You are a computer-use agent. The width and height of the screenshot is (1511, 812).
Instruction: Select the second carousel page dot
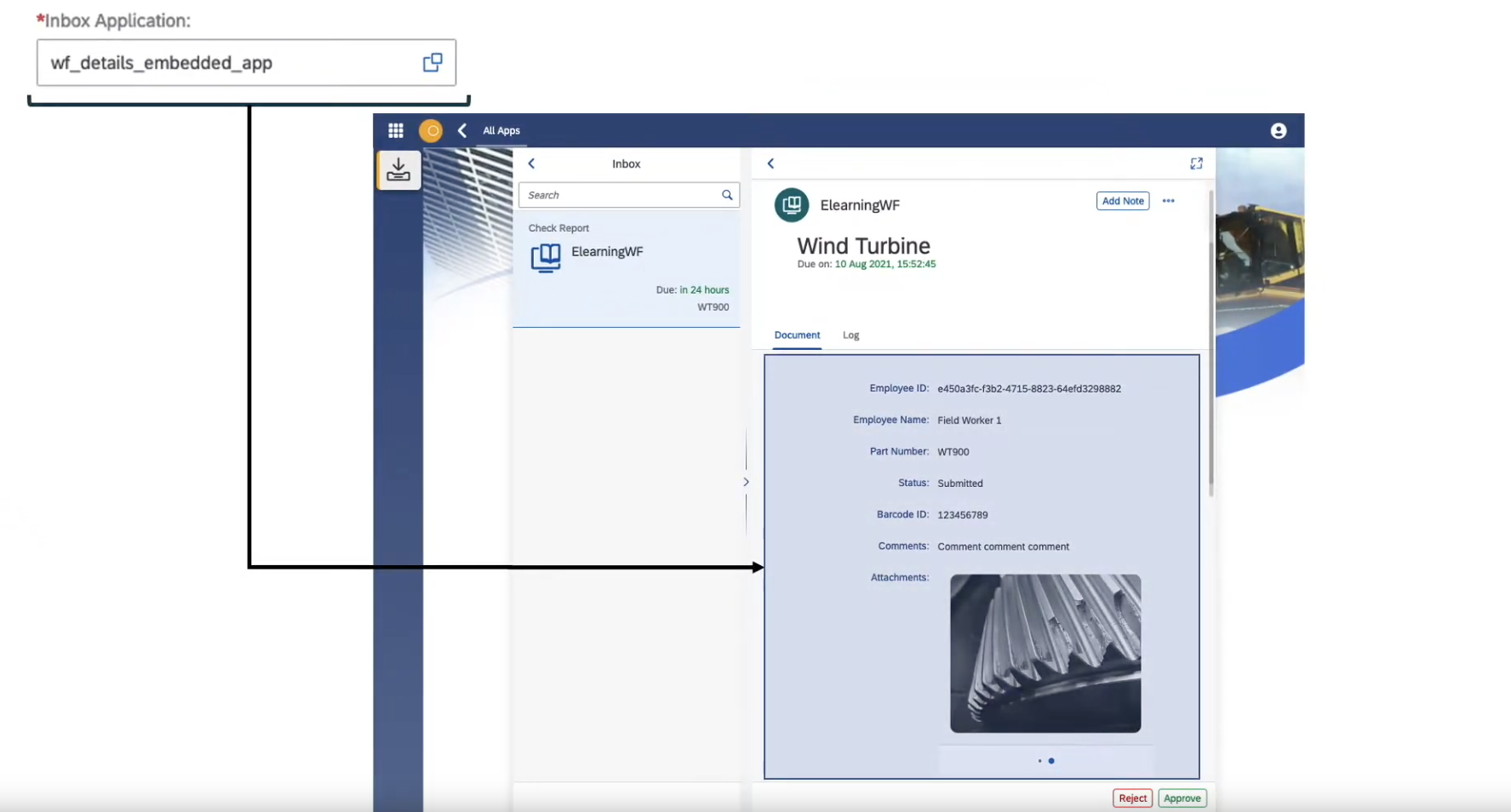coord(1051,761)
